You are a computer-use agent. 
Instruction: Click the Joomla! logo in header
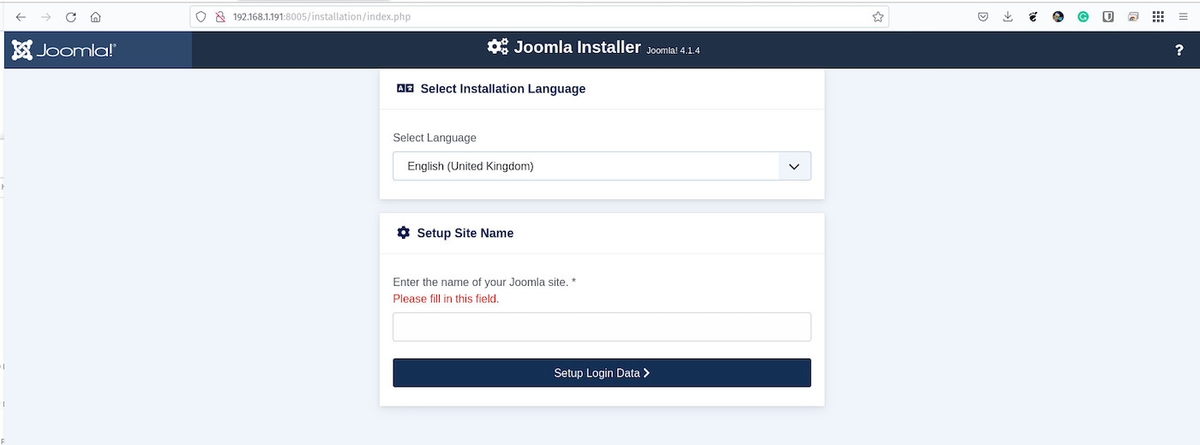click(63, 50)
